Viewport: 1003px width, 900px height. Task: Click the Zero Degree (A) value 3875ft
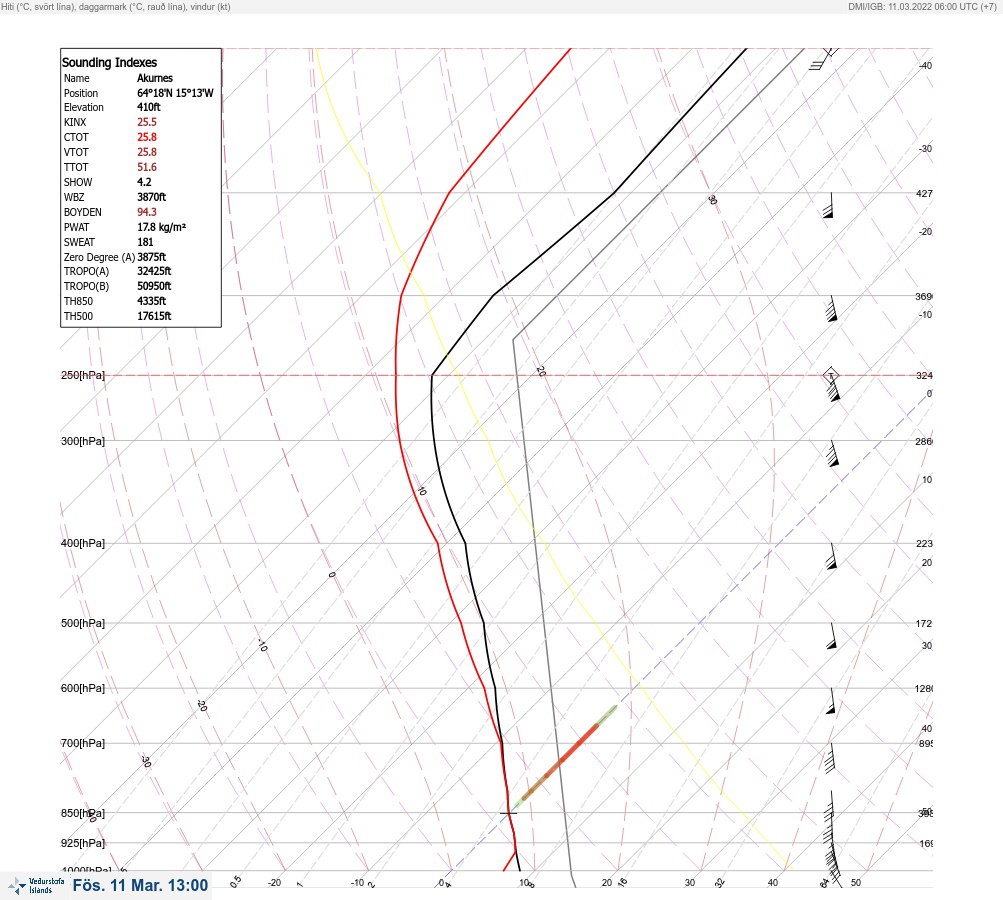[152, 257]
